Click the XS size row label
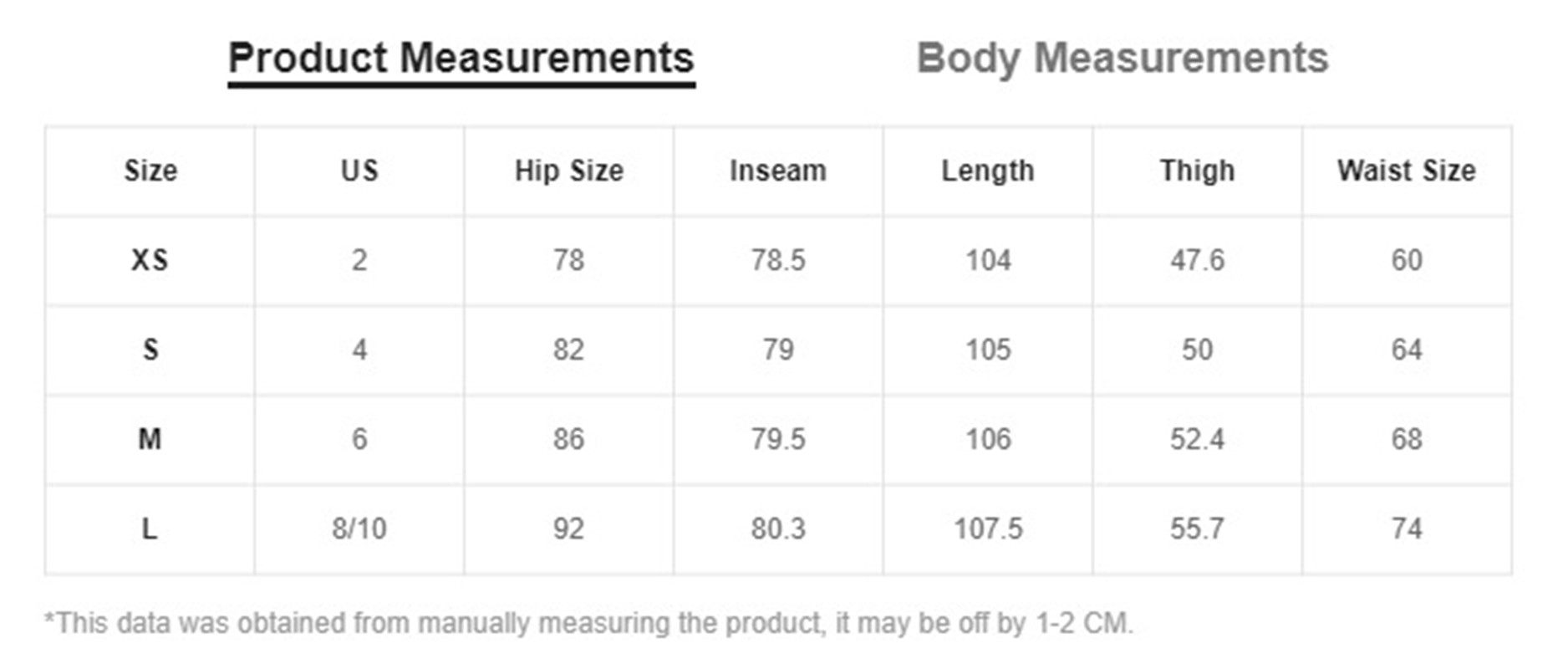The image size is (1568, 669). click(150, 260)
